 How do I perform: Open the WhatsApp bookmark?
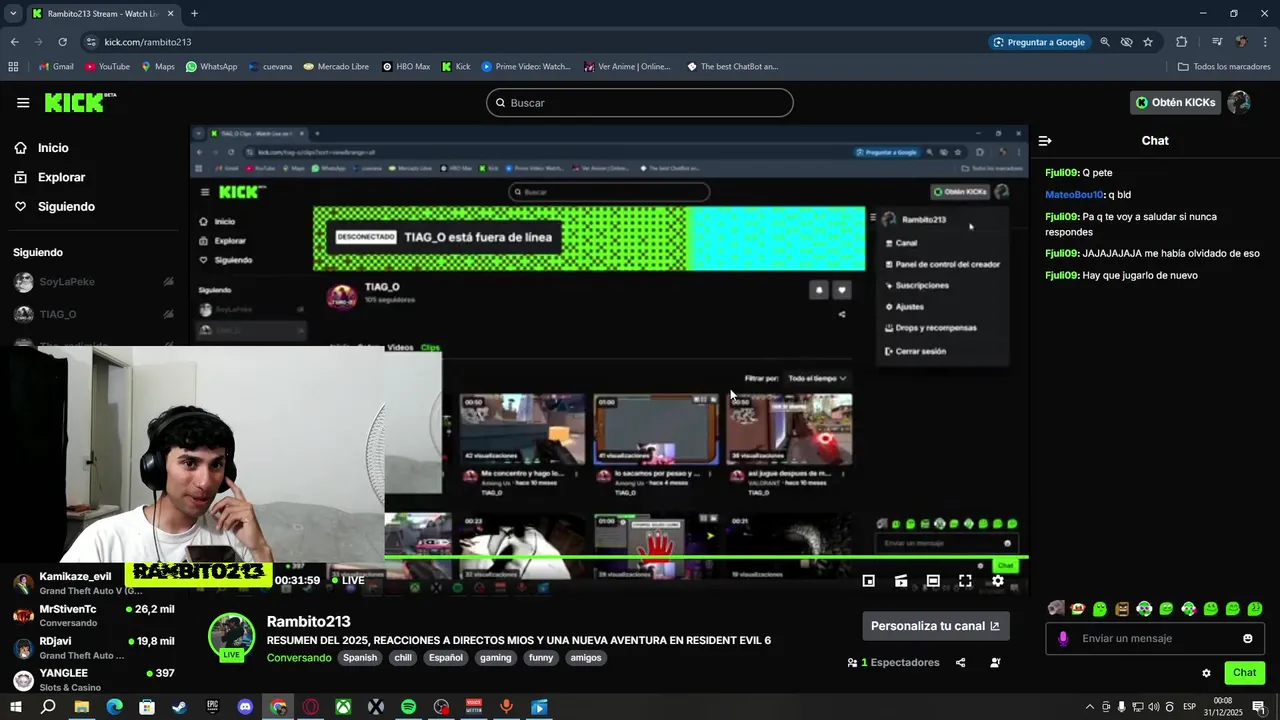211,67
